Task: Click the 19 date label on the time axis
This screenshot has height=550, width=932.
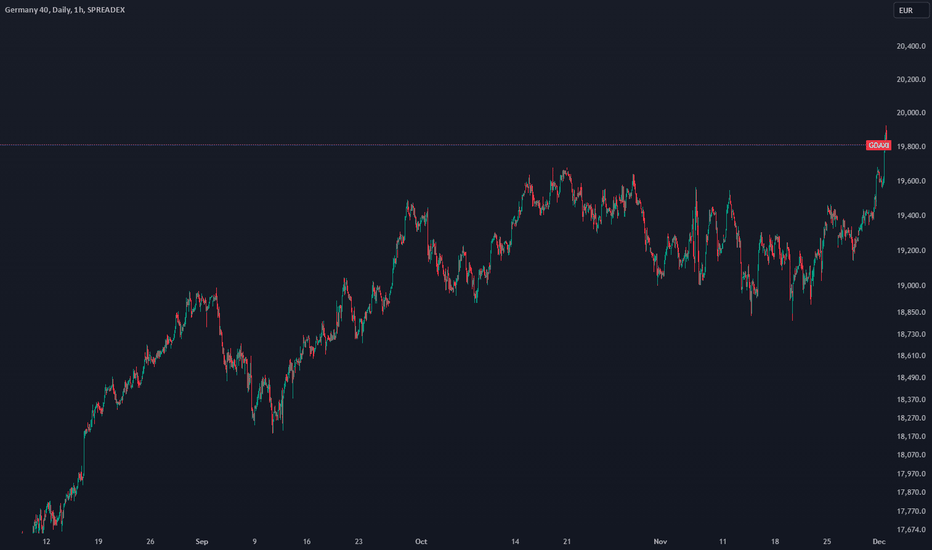Action: 98,542
